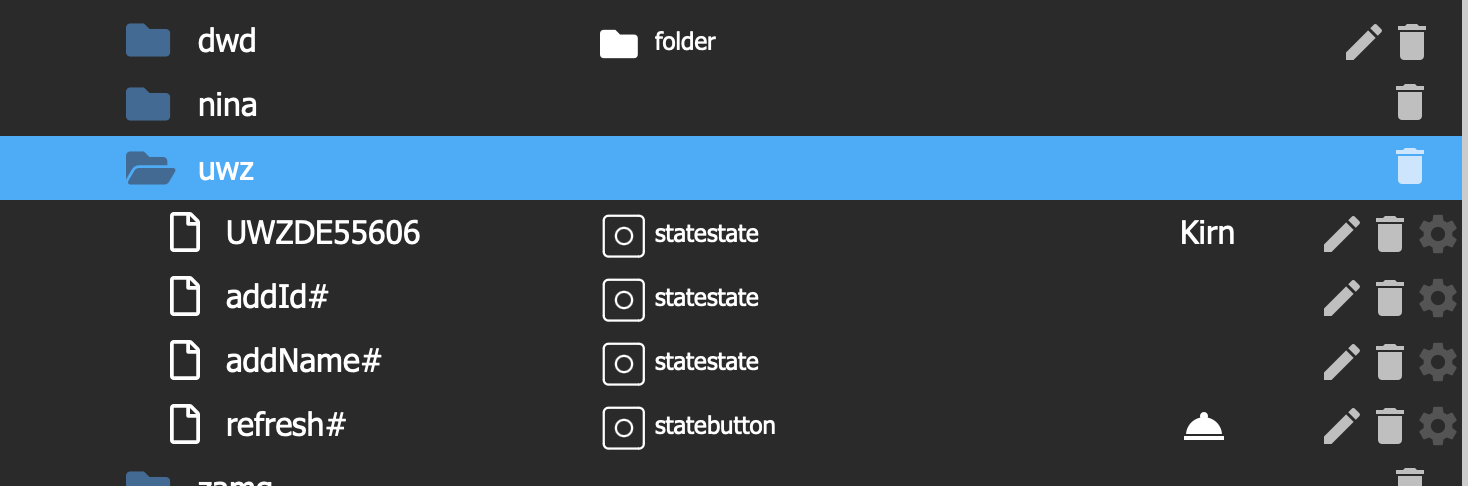This screenshot has height=486, width=1468.
Task: Delete the dwd folder
Action: [1410, 42]
